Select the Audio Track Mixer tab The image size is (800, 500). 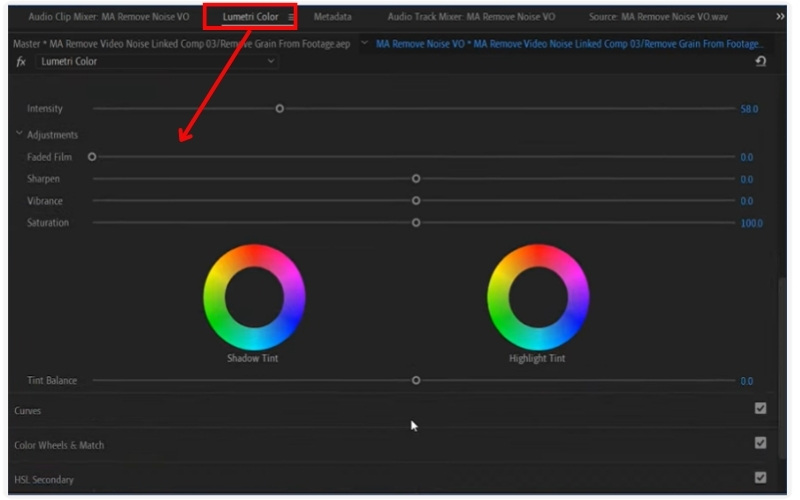click(471, 17)
